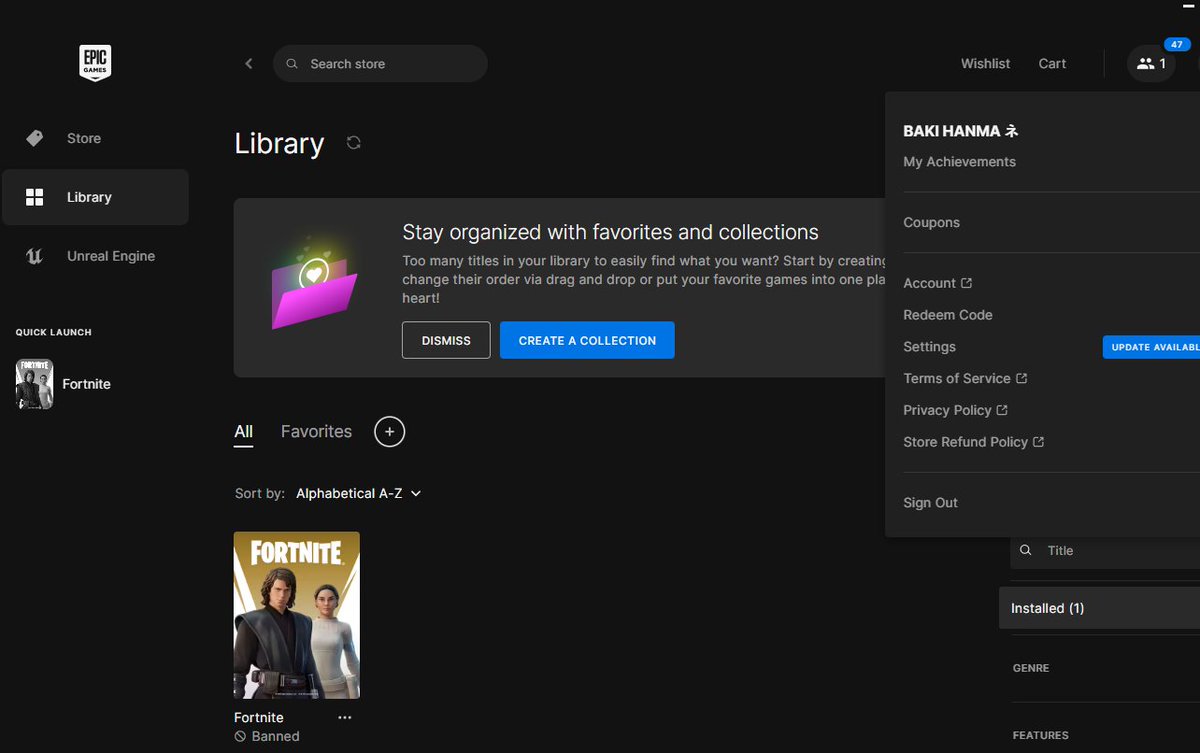Click the pink folder collection illustration
The image size is (1200, 753).
314,285
